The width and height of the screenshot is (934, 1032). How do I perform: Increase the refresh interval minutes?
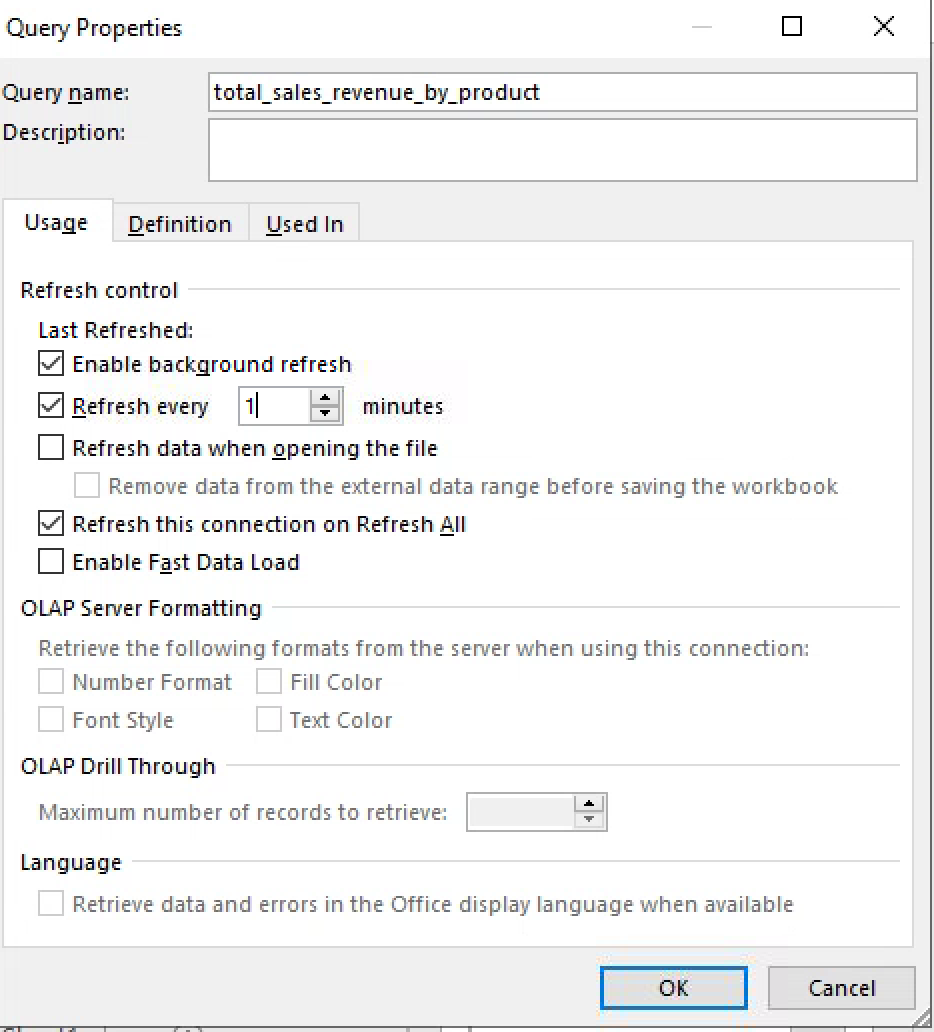coord(324,399)
